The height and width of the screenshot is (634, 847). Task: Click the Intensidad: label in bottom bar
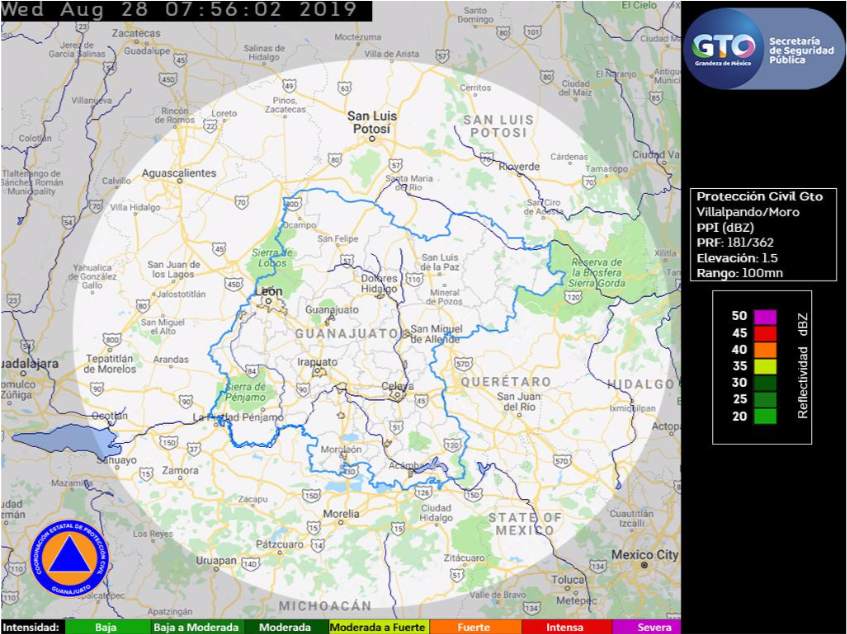click(x=31, y=627)
